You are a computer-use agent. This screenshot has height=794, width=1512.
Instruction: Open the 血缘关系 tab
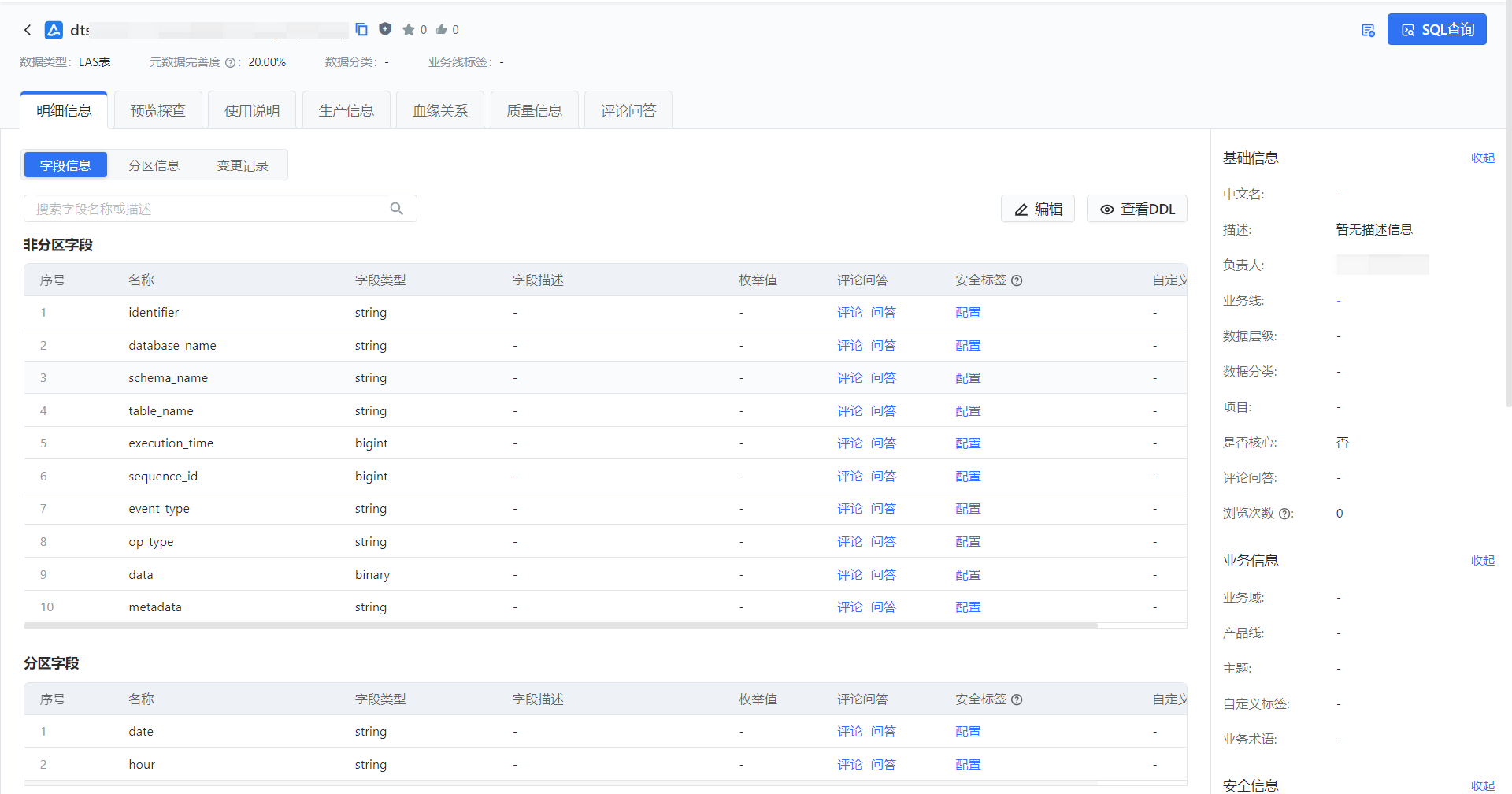(440, 110)
